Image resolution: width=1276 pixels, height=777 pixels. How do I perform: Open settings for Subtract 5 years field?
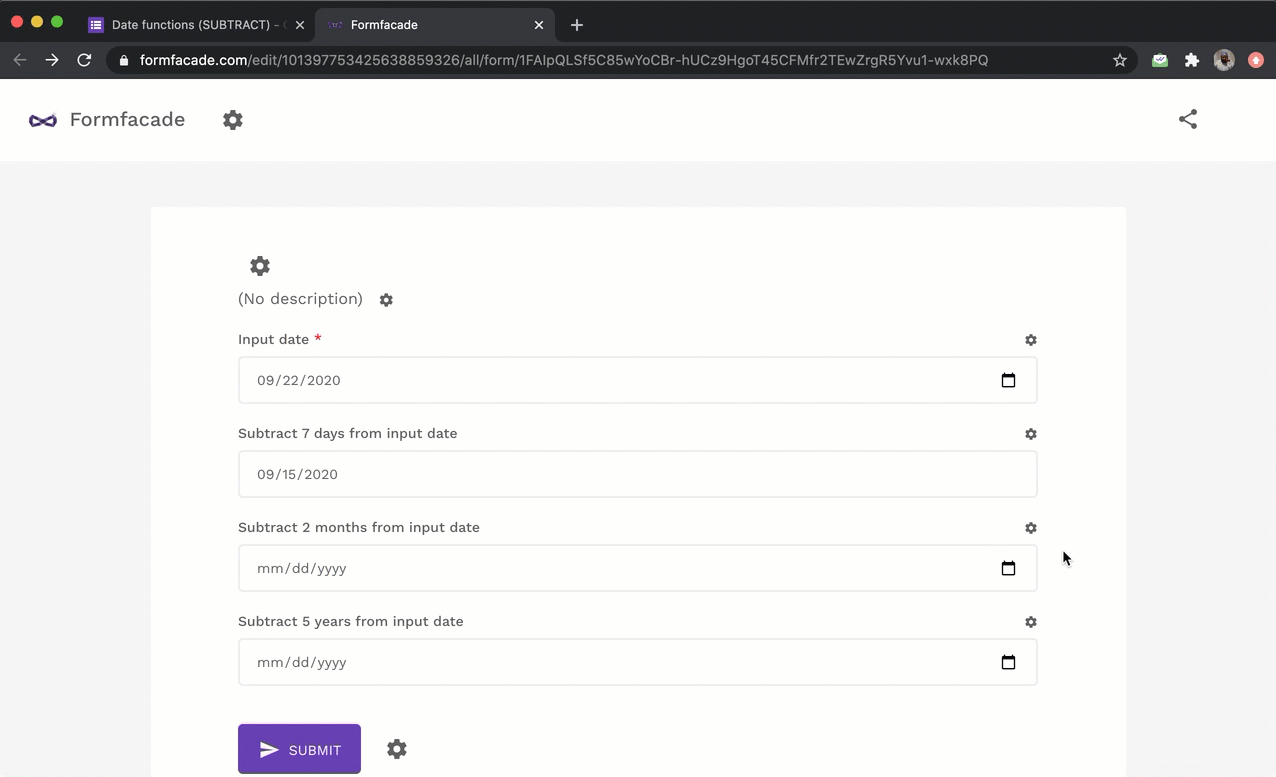pos(1030,622)
